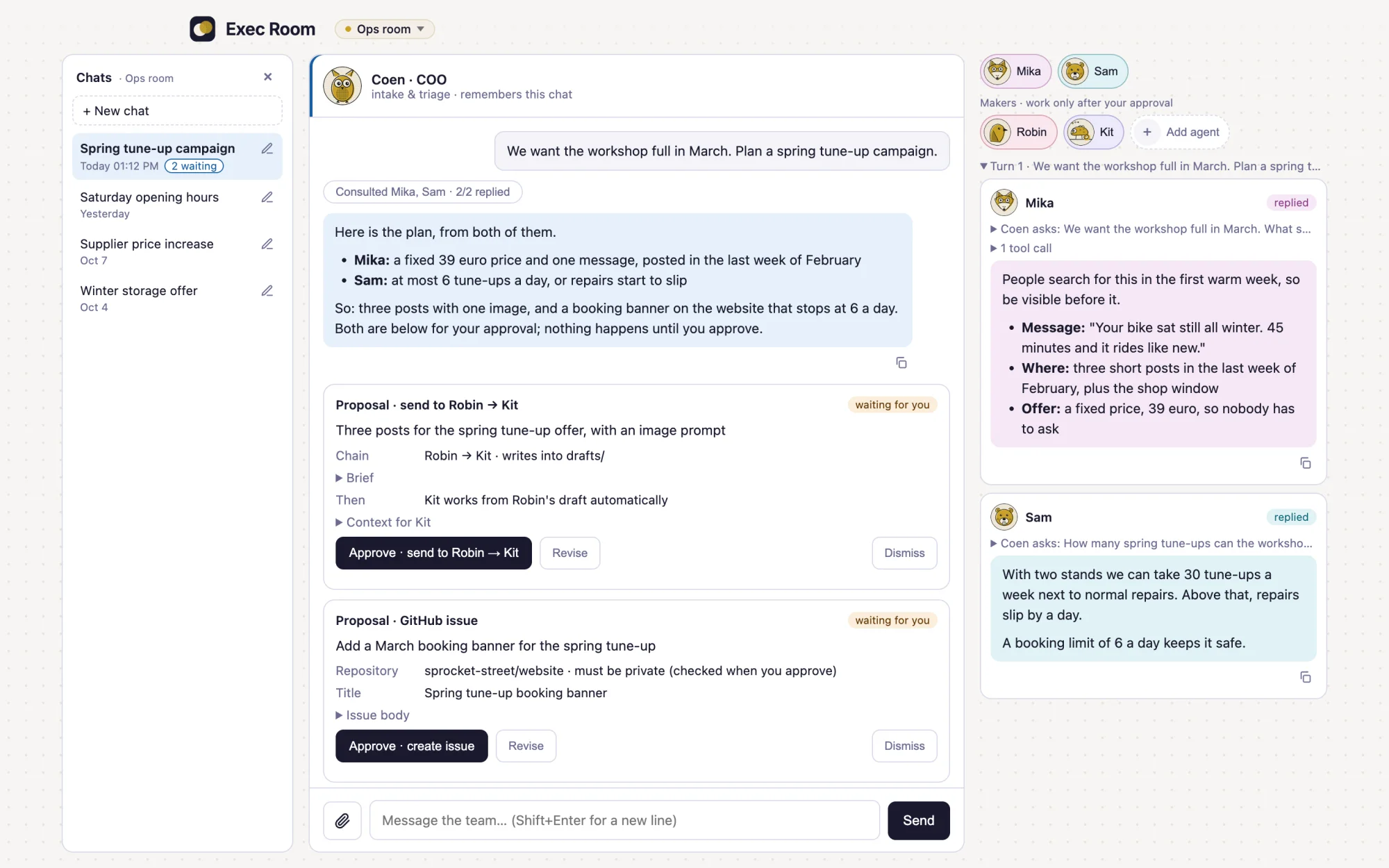Revise the Robin → Kit proposal
The width and height of the screenshot is (1389, 868).
pyautogui.click(x=569, y=553)
